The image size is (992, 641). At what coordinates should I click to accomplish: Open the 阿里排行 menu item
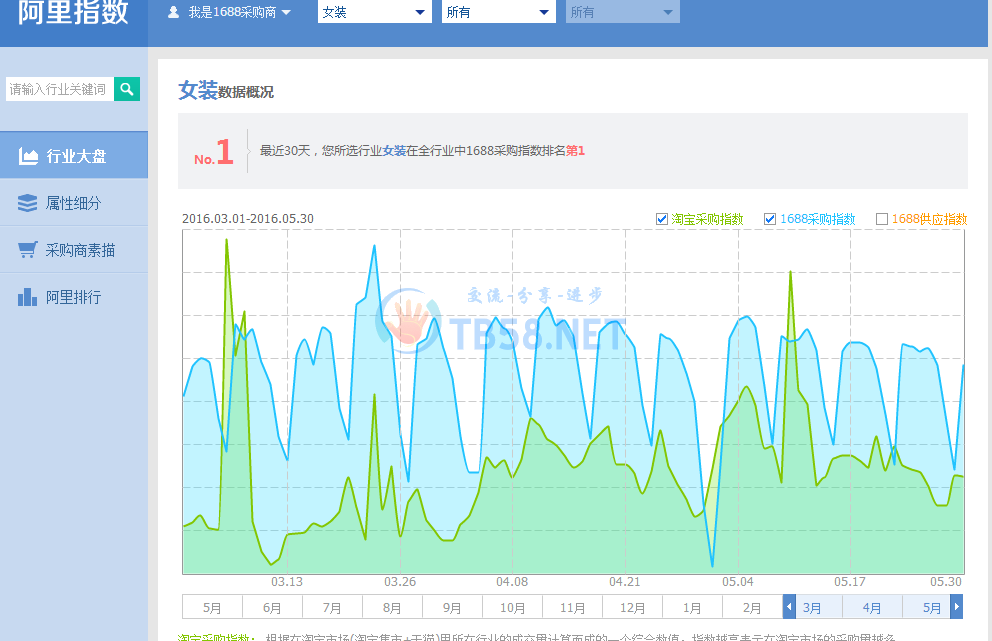(74, 297)
